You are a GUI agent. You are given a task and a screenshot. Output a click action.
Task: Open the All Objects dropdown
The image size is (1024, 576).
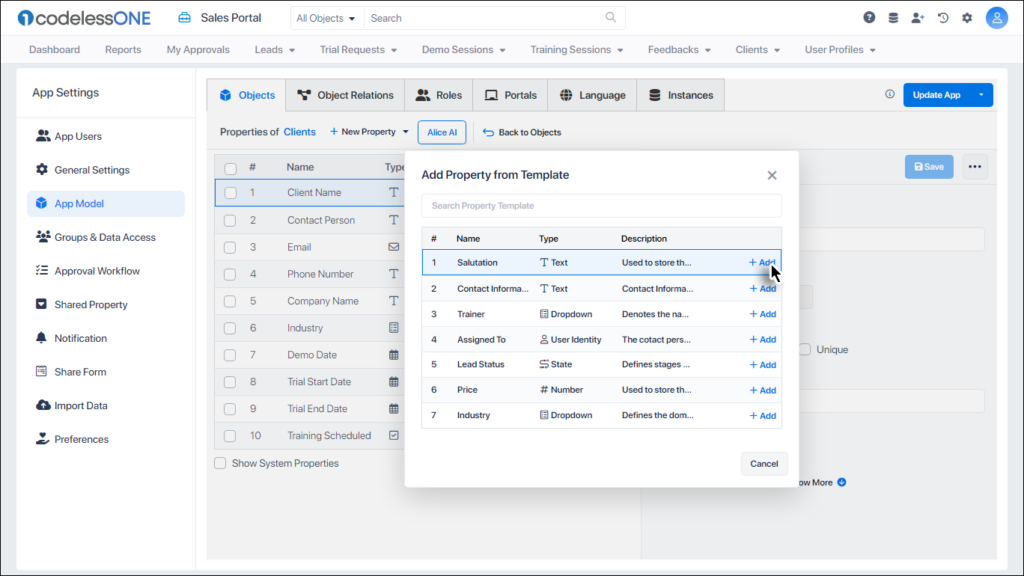click(325, 18)
